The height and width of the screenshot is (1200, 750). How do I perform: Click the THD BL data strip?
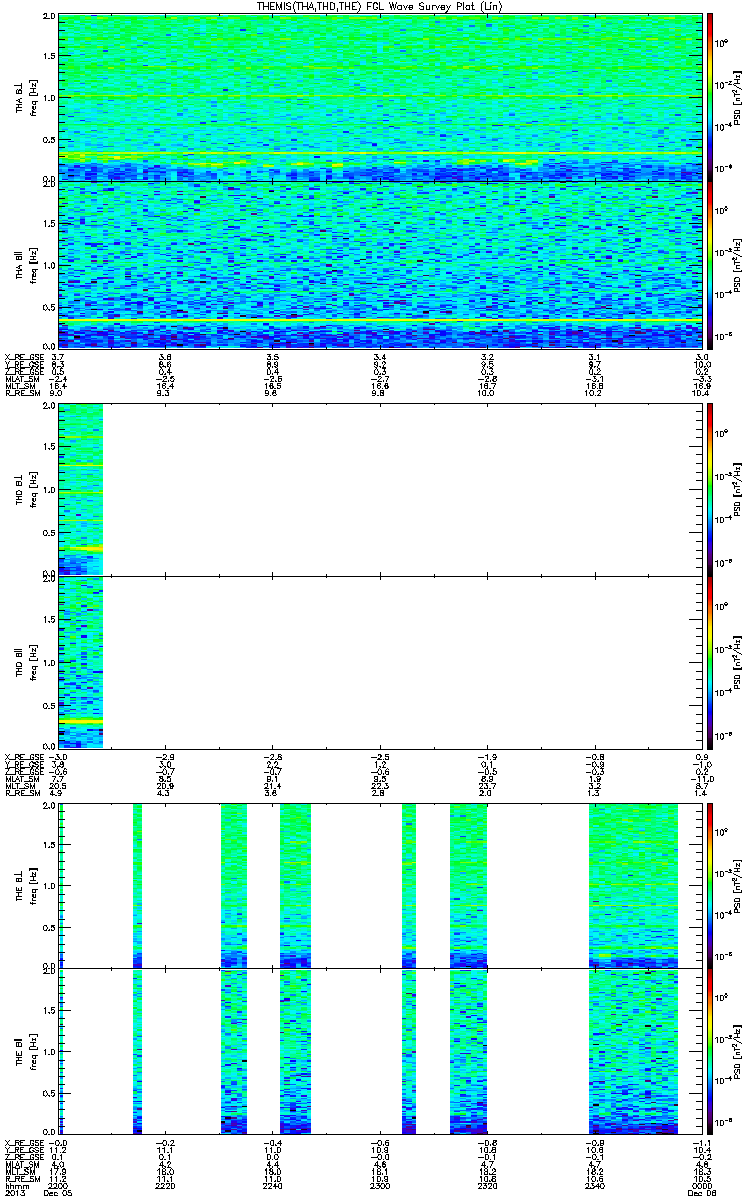81,488
